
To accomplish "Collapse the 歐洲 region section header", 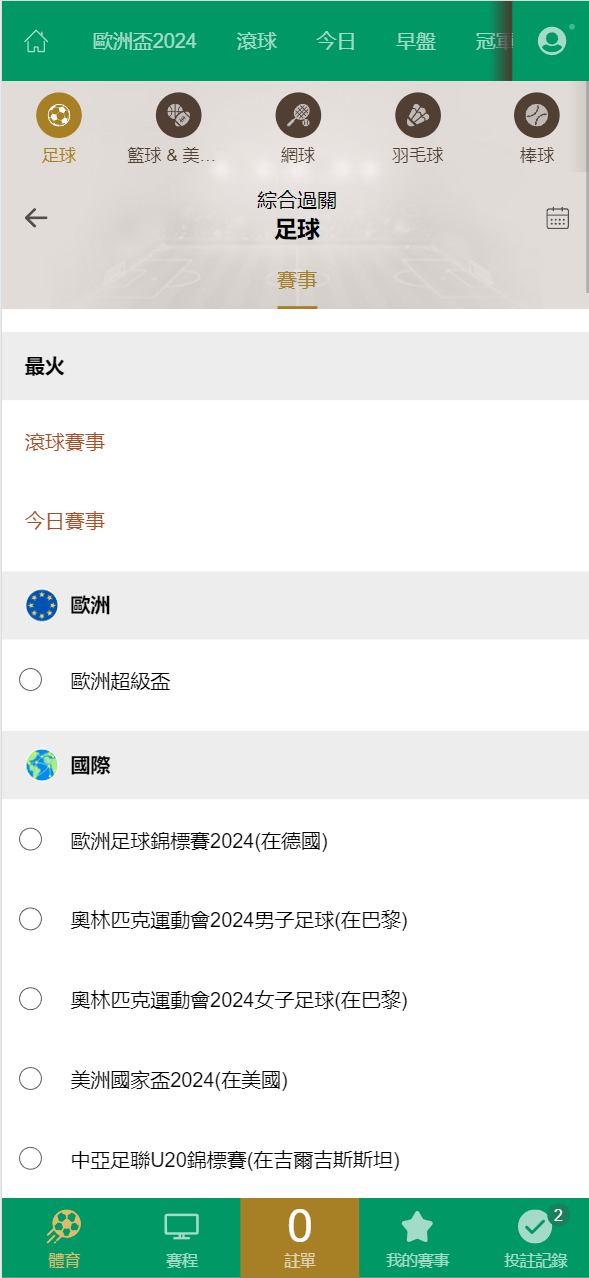I will pos(295,605).
